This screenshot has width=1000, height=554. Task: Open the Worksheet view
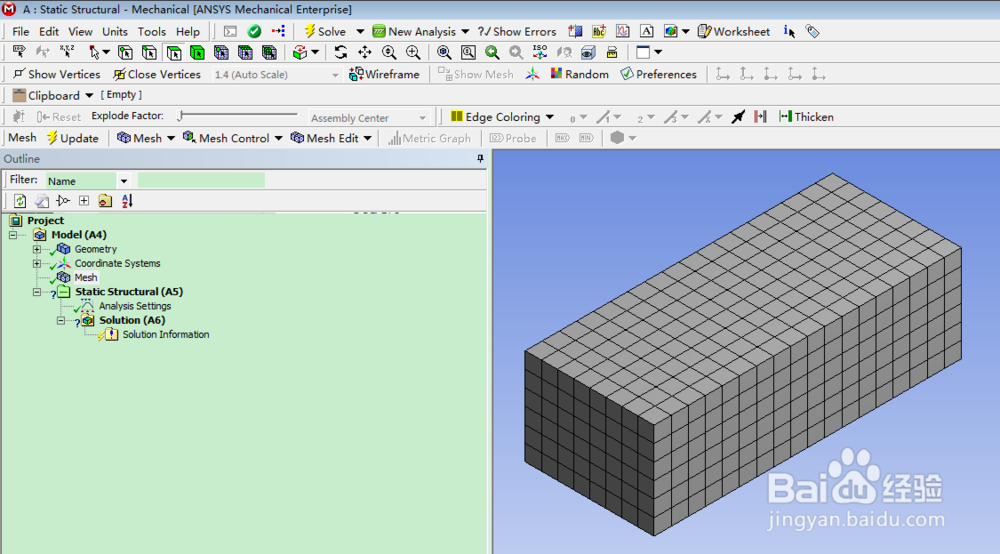point(733,32)
